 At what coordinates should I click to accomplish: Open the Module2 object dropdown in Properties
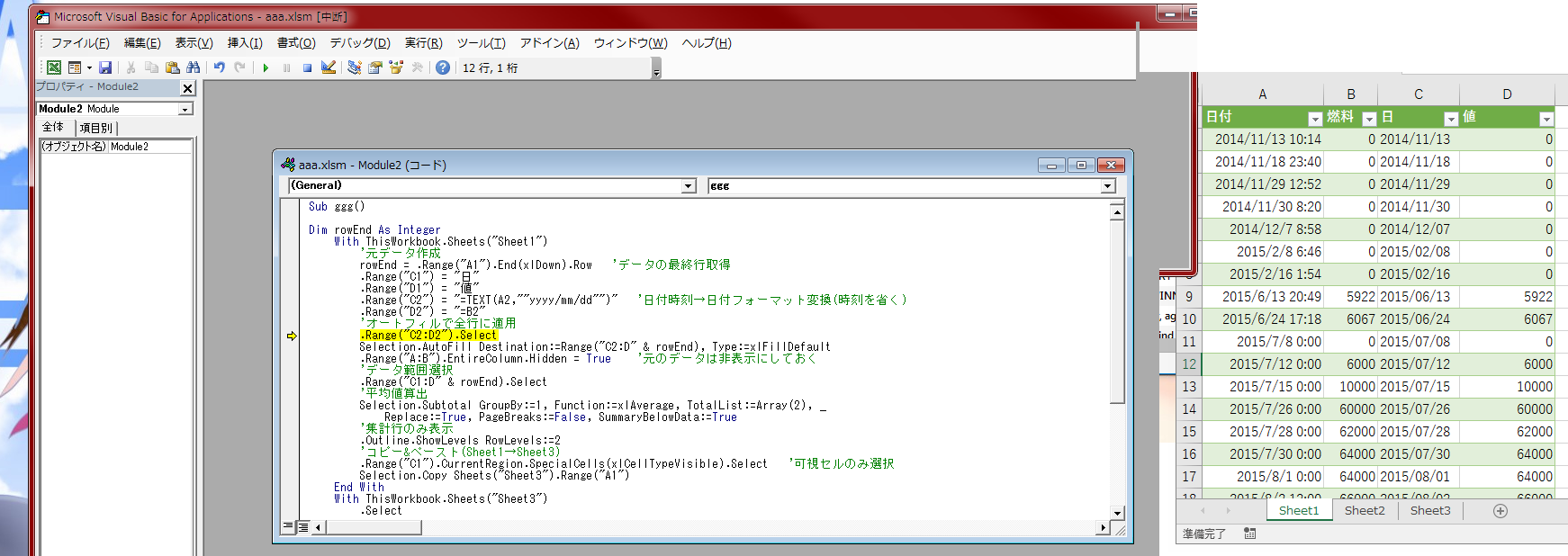point(185,109)
